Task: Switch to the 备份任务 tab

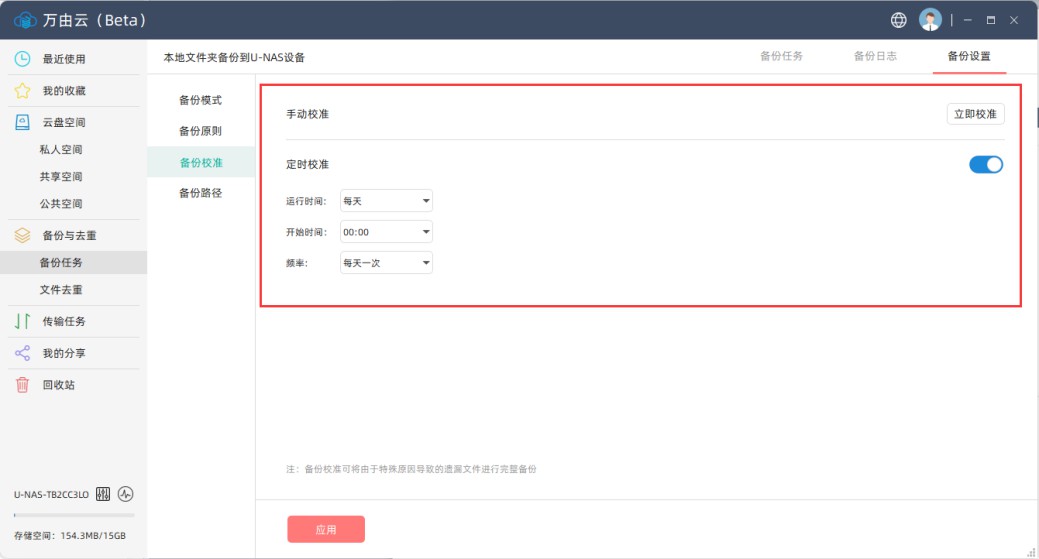Action: (781, 56)
